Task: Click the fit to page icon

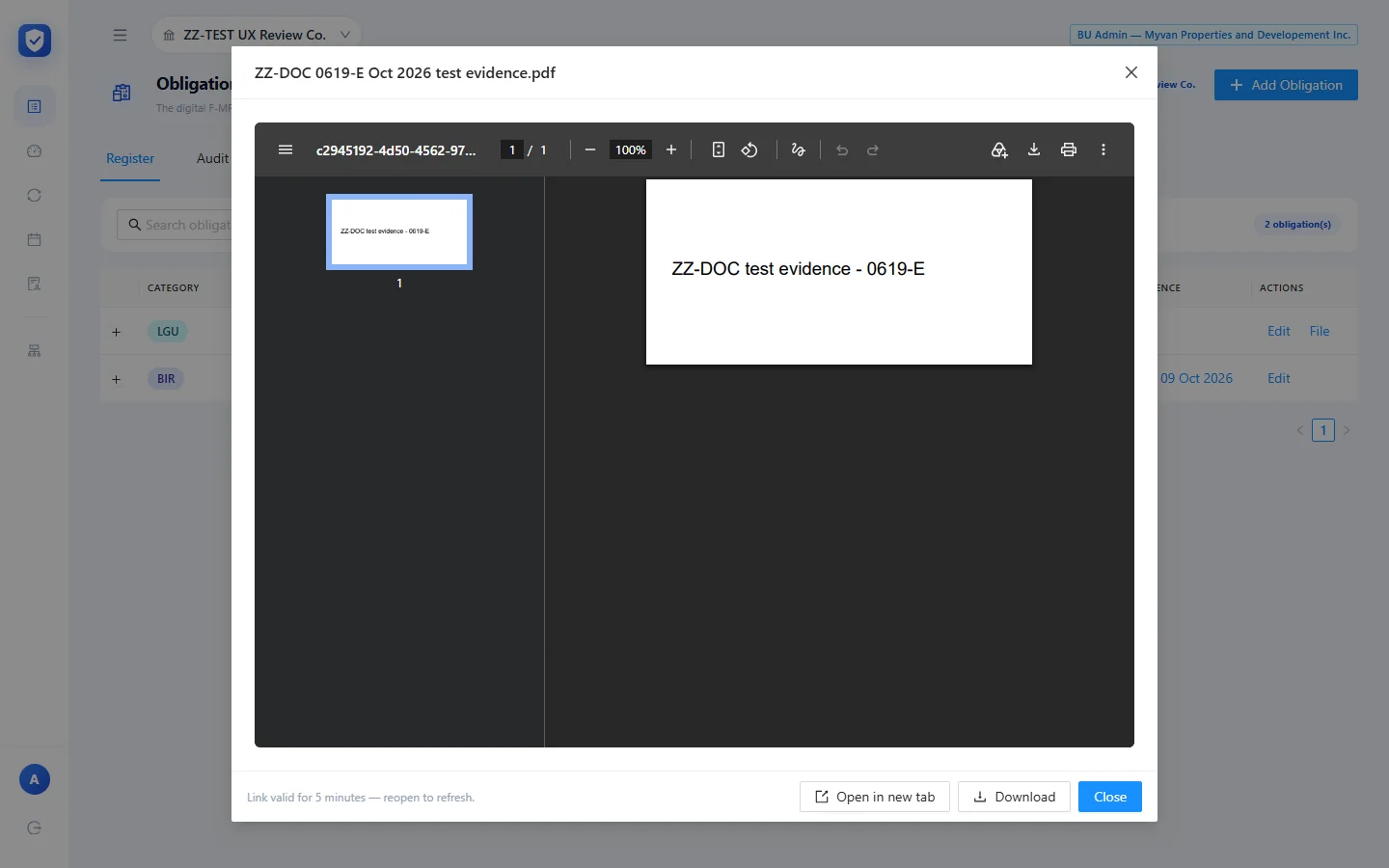Action: point(719,149)
